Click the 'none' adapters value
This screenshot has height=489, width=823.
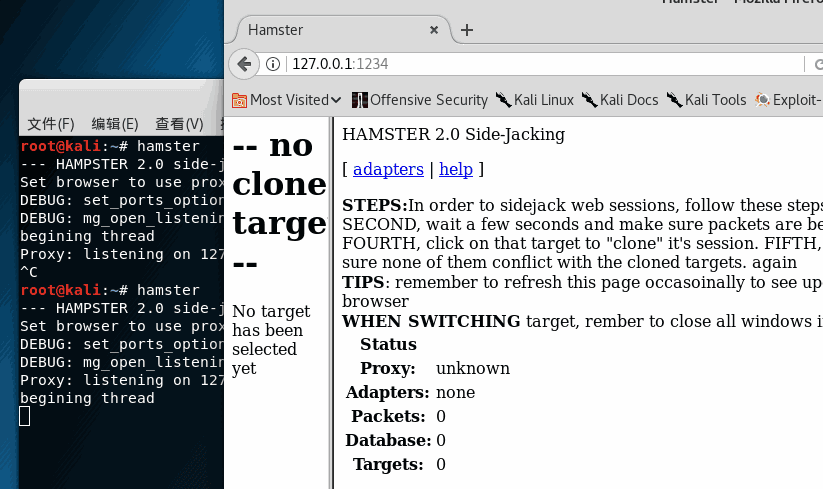point(455,392)
